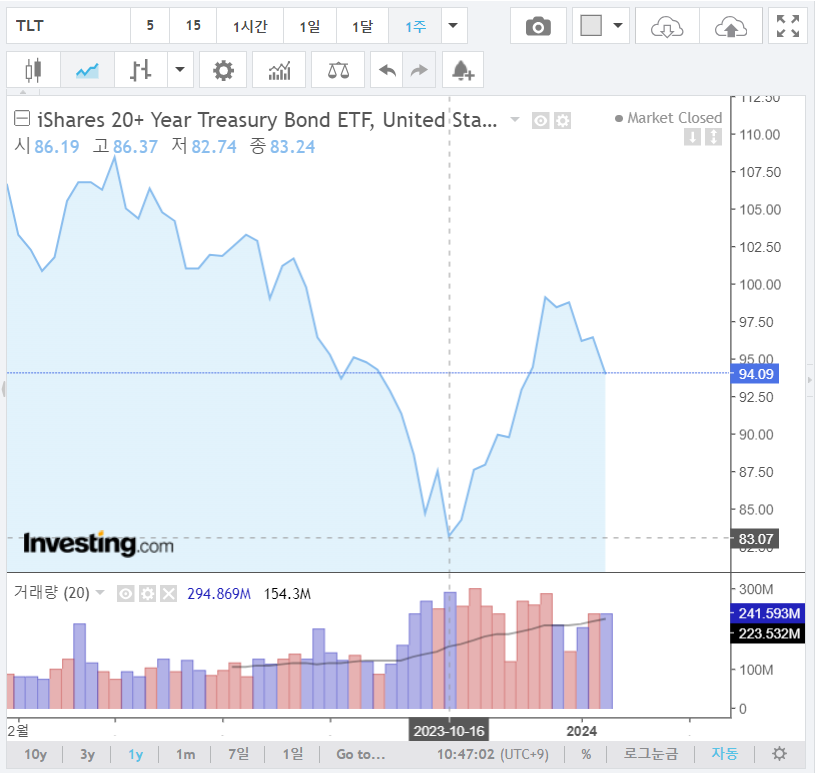Create an alert with bell plus icon
The width and height of the screenshot is (816, 773).
(463, 70)
